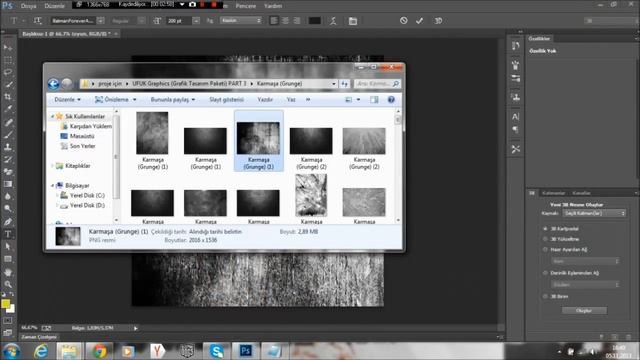Open the 200 pt font size dropdown
Image resolution: width=640 pixels, height=360 pixels.
point(196,20)
